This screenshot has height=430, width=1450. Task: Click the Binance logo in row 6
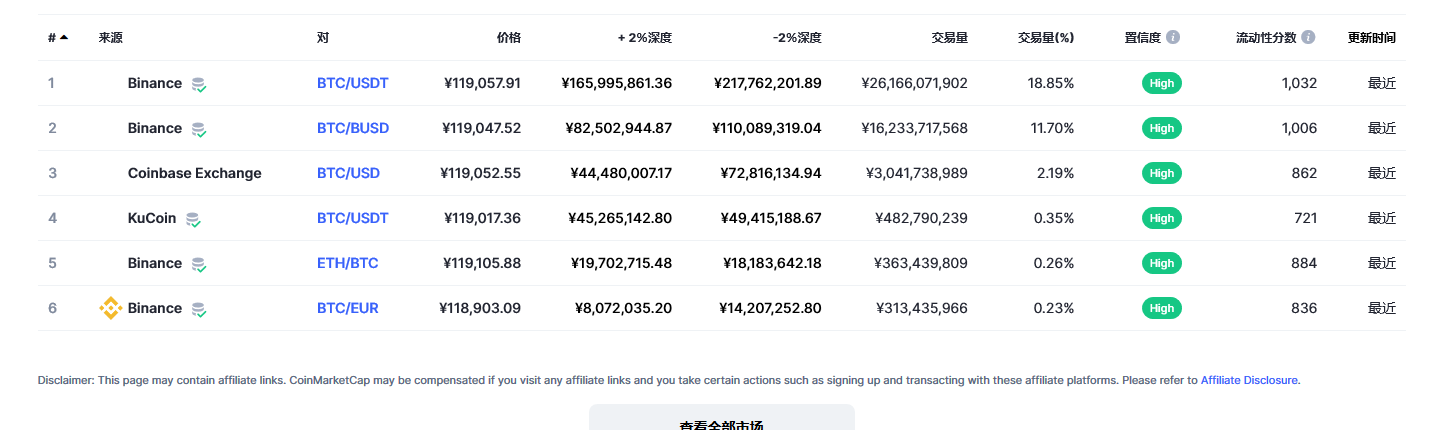111,308
